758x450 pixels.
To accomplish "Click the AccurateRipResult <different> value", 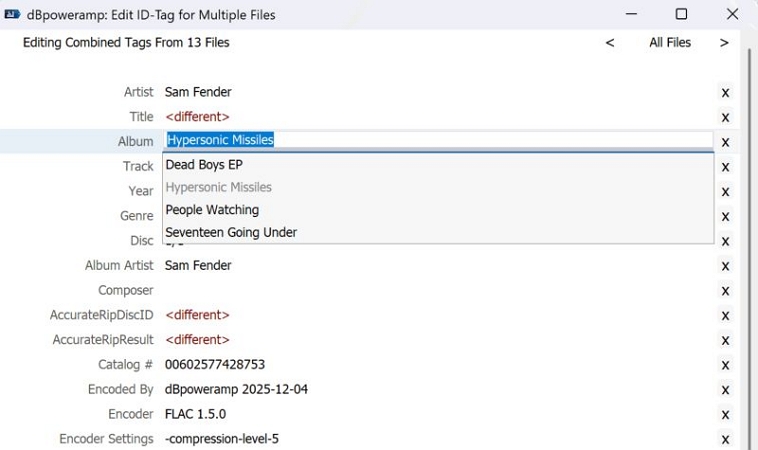I will pyautogui.click(x=197, y=340).
